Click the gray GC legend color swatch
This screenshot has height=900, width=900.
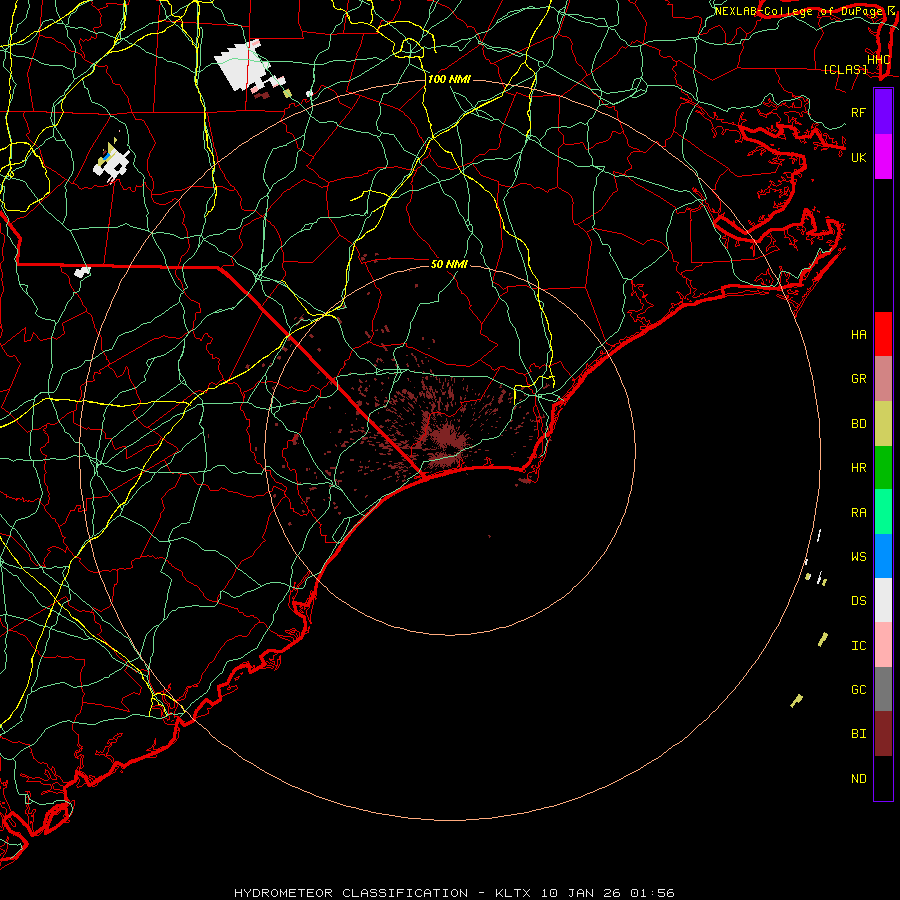[883, 689]
